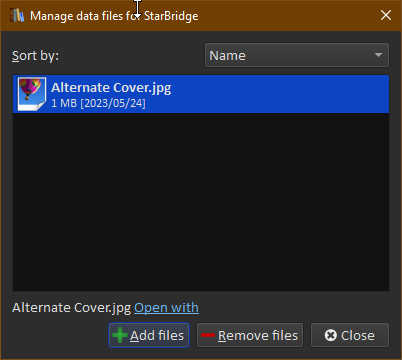Screen dimensions: 402x360
Task: Select the hot air balloon image file icon
Action: (32, 94)
